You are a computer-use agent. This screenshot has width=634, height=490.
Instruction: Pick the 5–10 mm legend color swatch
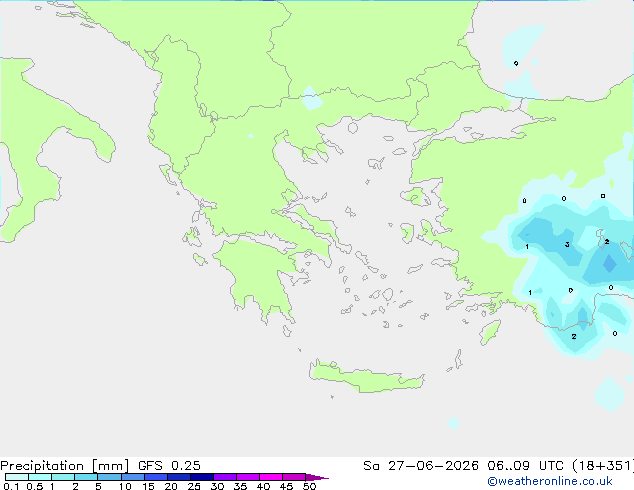click(x=109, y=477)
